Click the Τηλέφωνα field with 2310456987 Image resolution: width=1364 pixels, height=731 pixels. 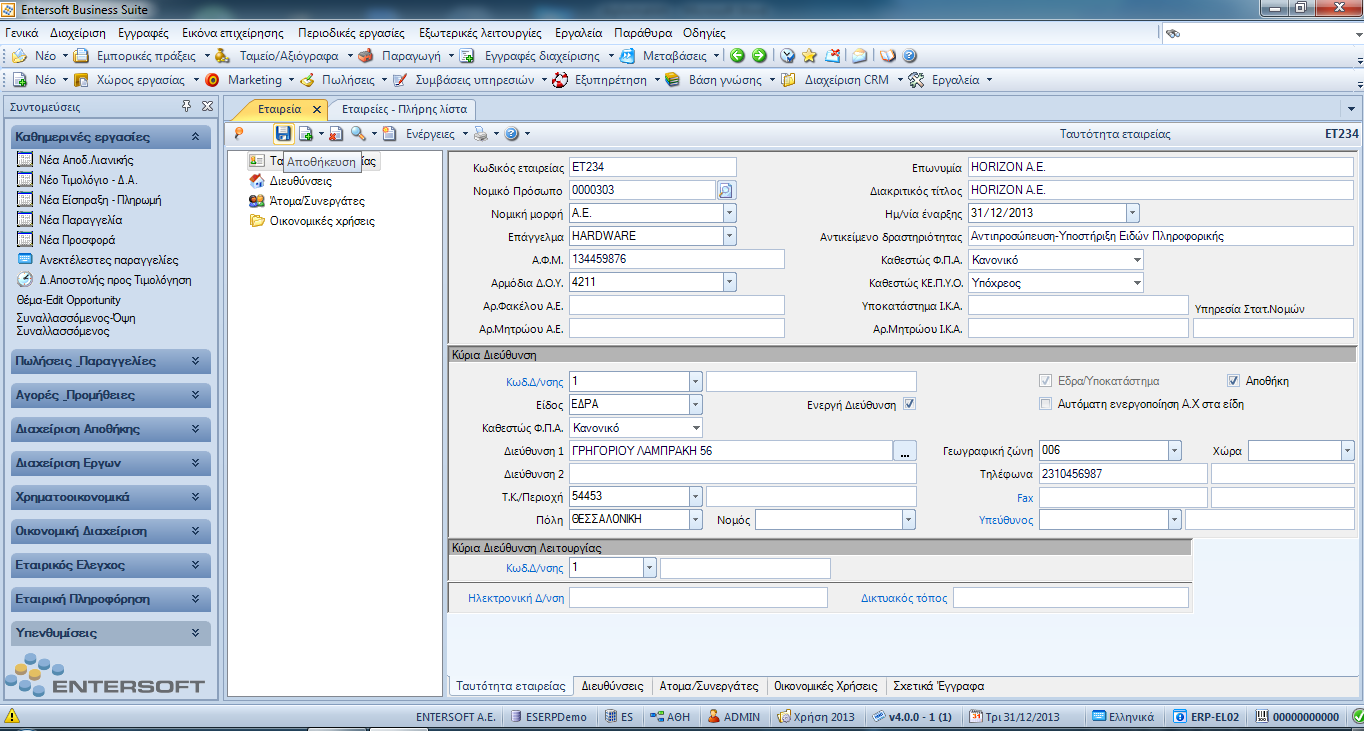[1123, 474]
